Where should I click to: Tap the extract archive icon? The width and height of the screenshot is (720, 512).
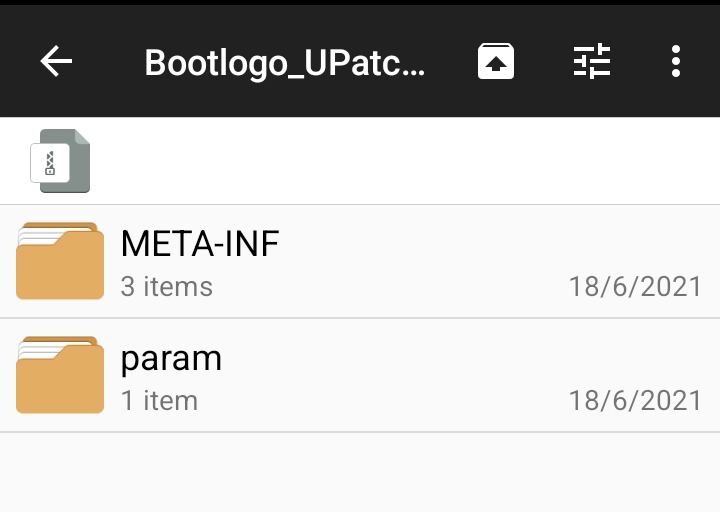click(496, 62)
